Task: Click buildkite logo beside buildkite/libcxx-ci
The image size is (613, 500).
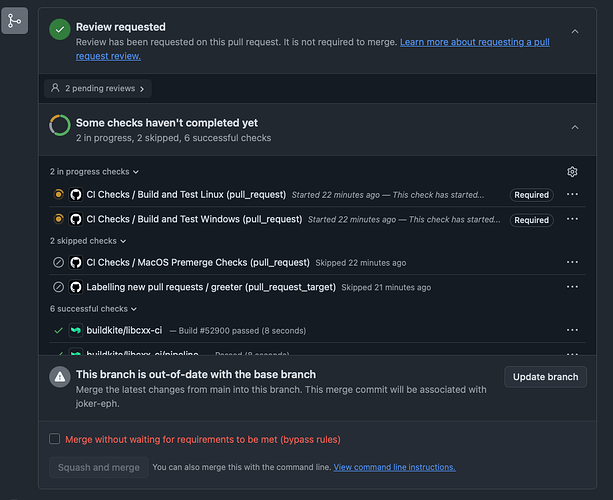Action: 75,330
